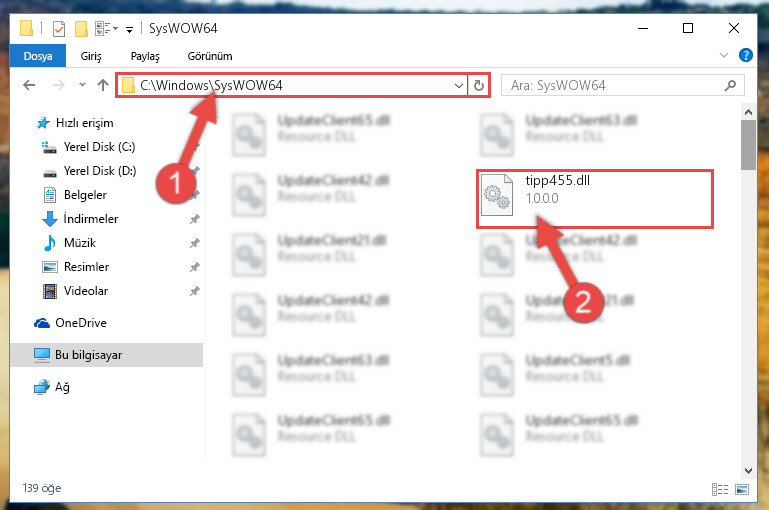This screenshot has width=769, height=510.
Task: Click the vertical scrollbar thumb
Action: click(x=748, y=145)
